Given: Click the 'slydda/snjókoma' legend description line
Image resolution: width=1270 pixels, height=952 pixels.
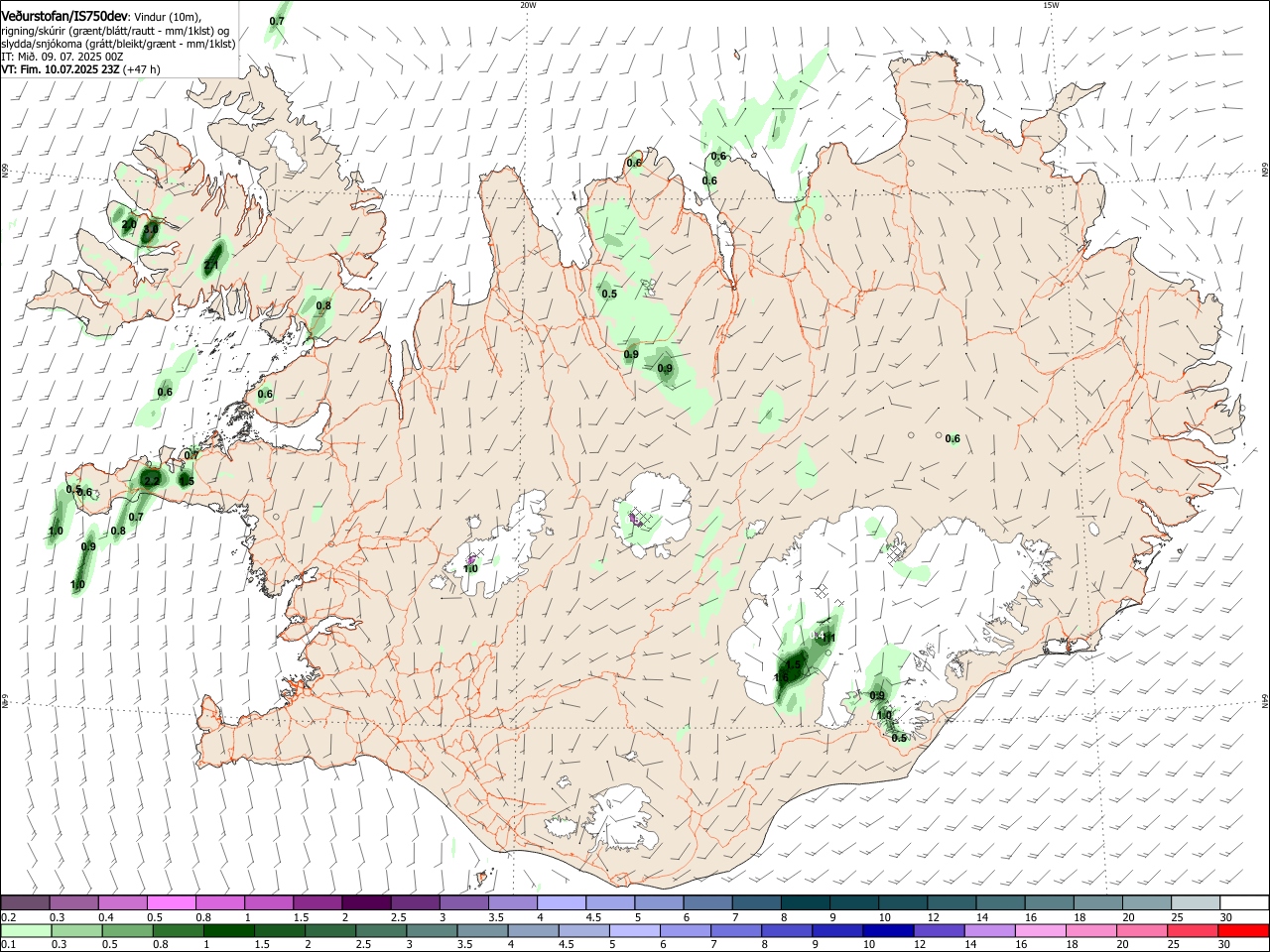Looking at the screenshot, I should coord(118,44).
